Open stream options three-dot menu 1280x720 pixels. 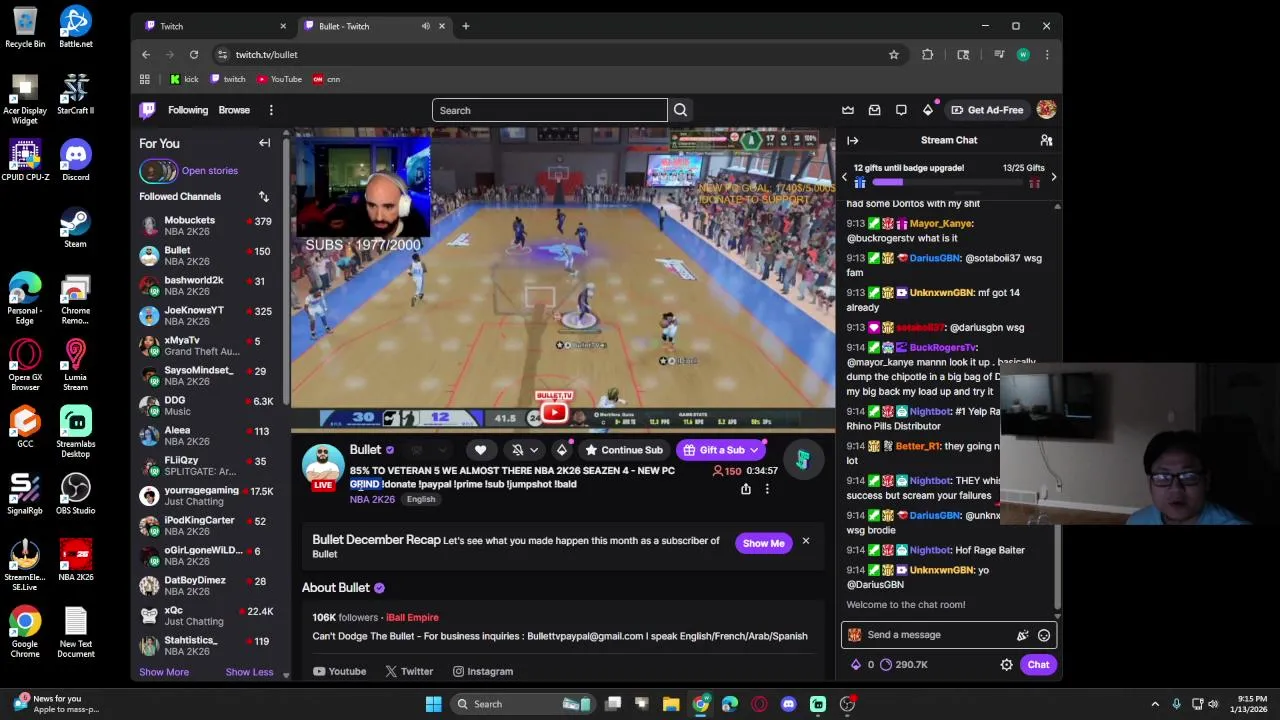[767, 489]
